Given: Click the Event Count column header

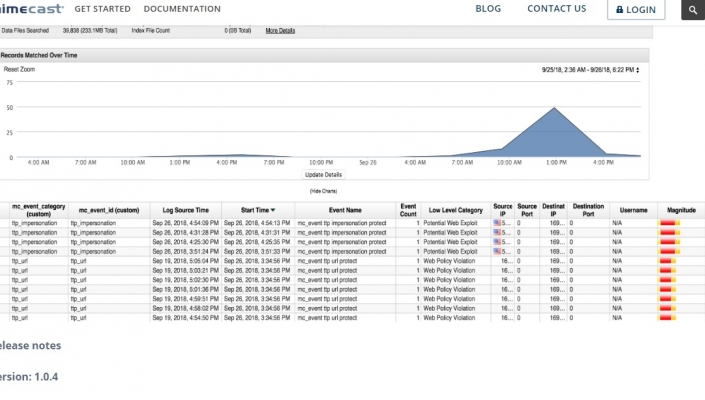Looking at the screenshot, I should pyautogui.click(x=408, y=210).
